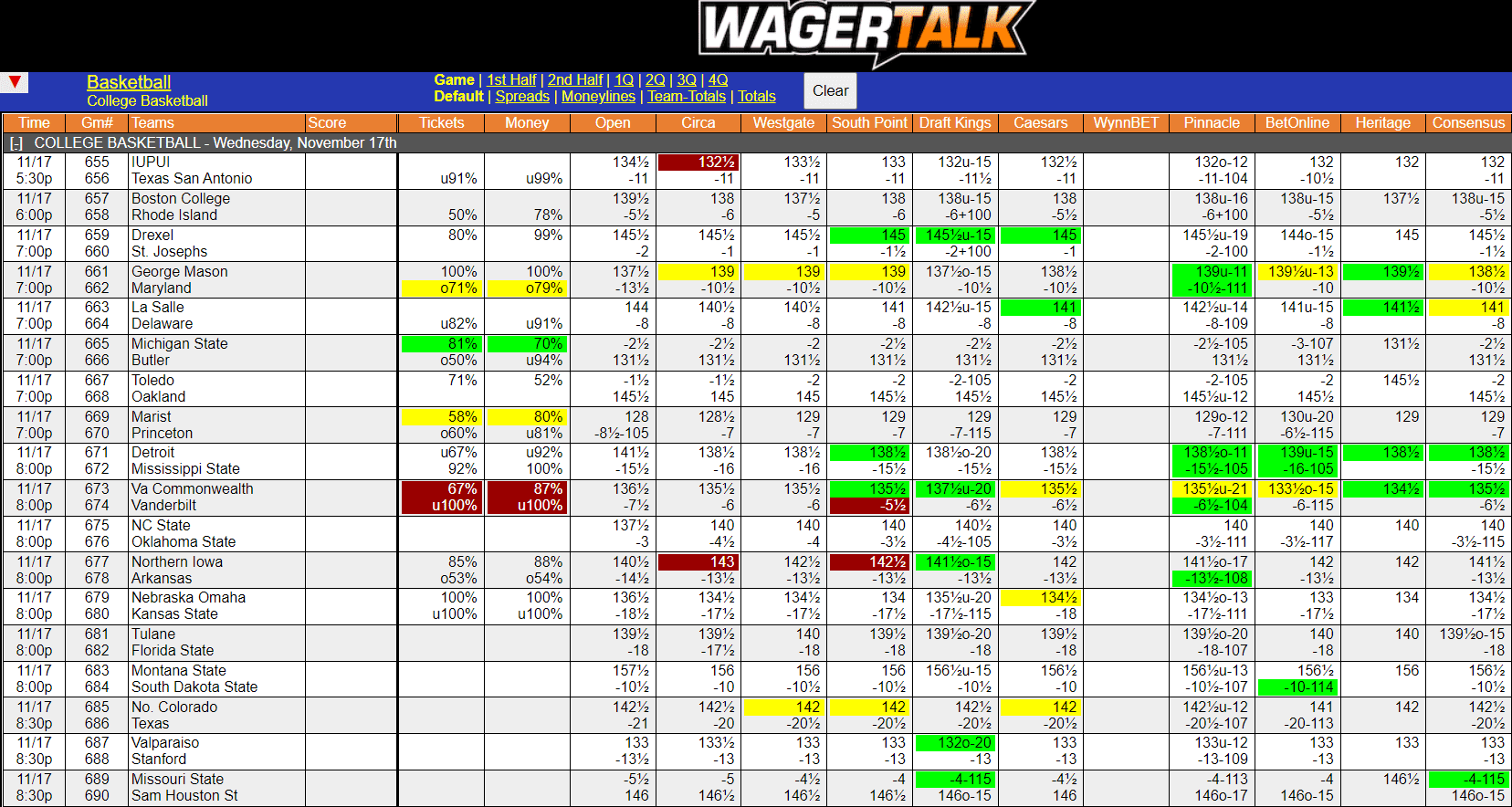The height and width of the screenshot is (807, 1512).
Task: Sort by the Time column header
Action: point(34,123)
